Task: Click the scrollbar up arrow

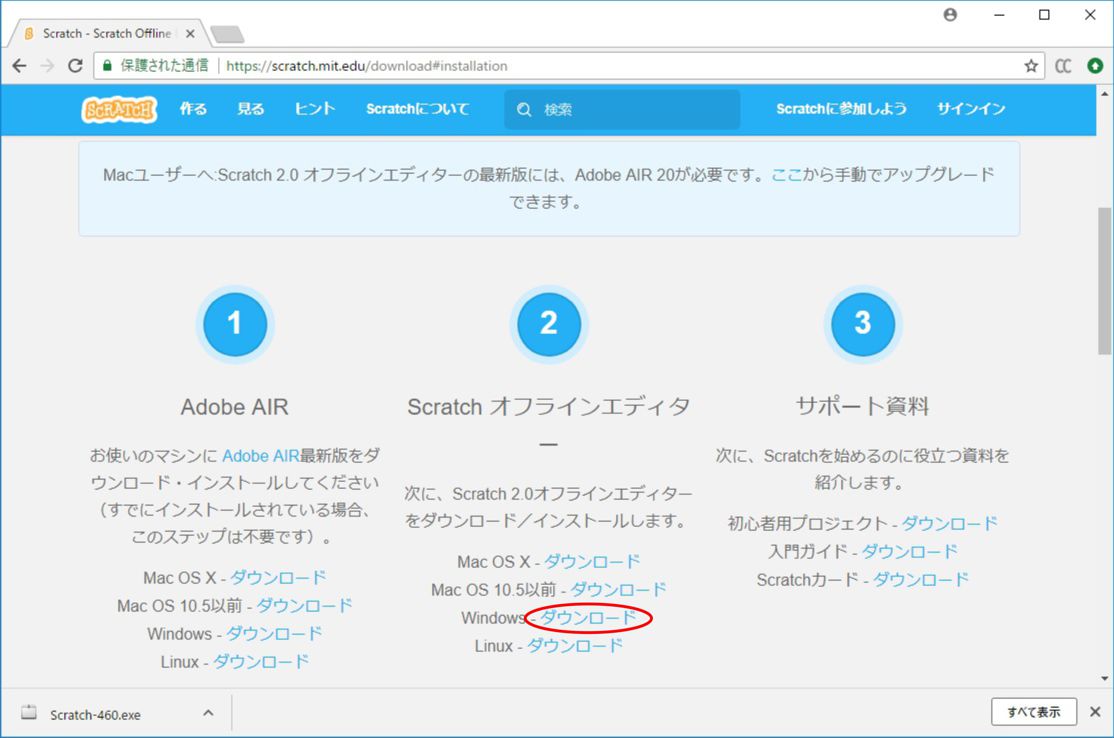Action: click(1105, 93)
